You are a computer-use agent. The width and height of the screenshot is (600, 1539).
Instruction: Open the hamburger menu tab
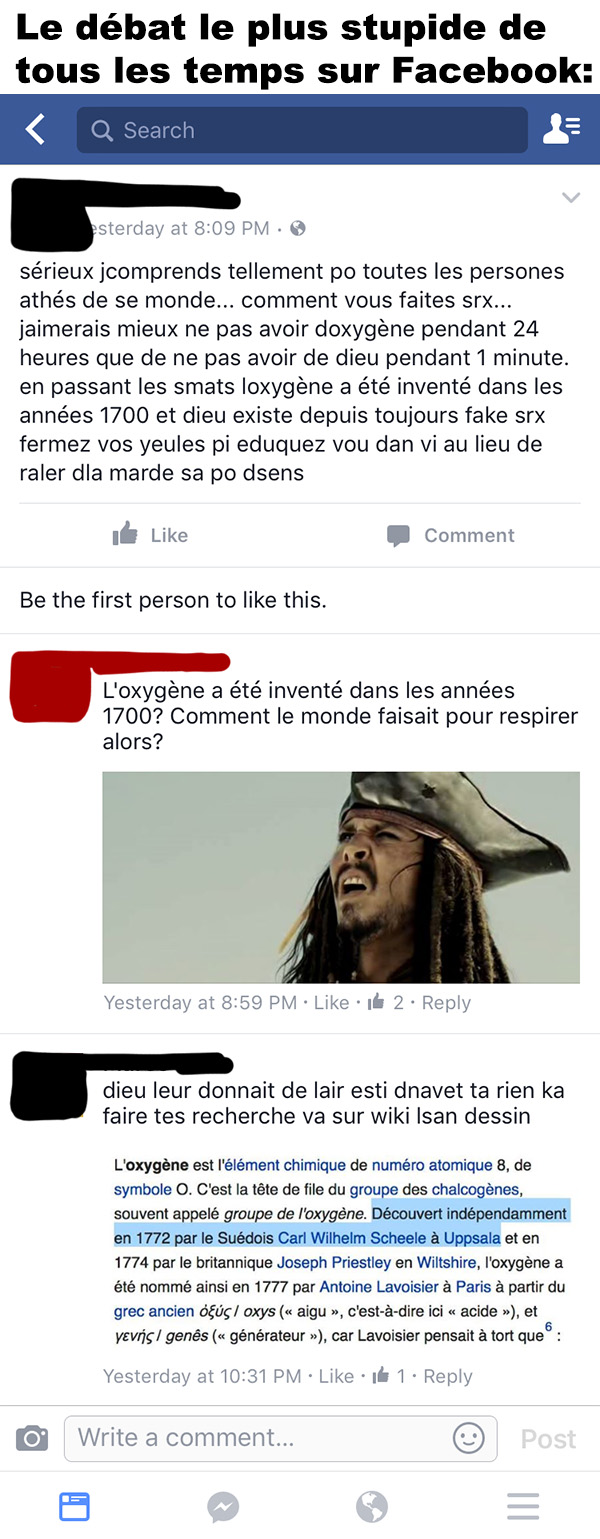[523, 1506]
